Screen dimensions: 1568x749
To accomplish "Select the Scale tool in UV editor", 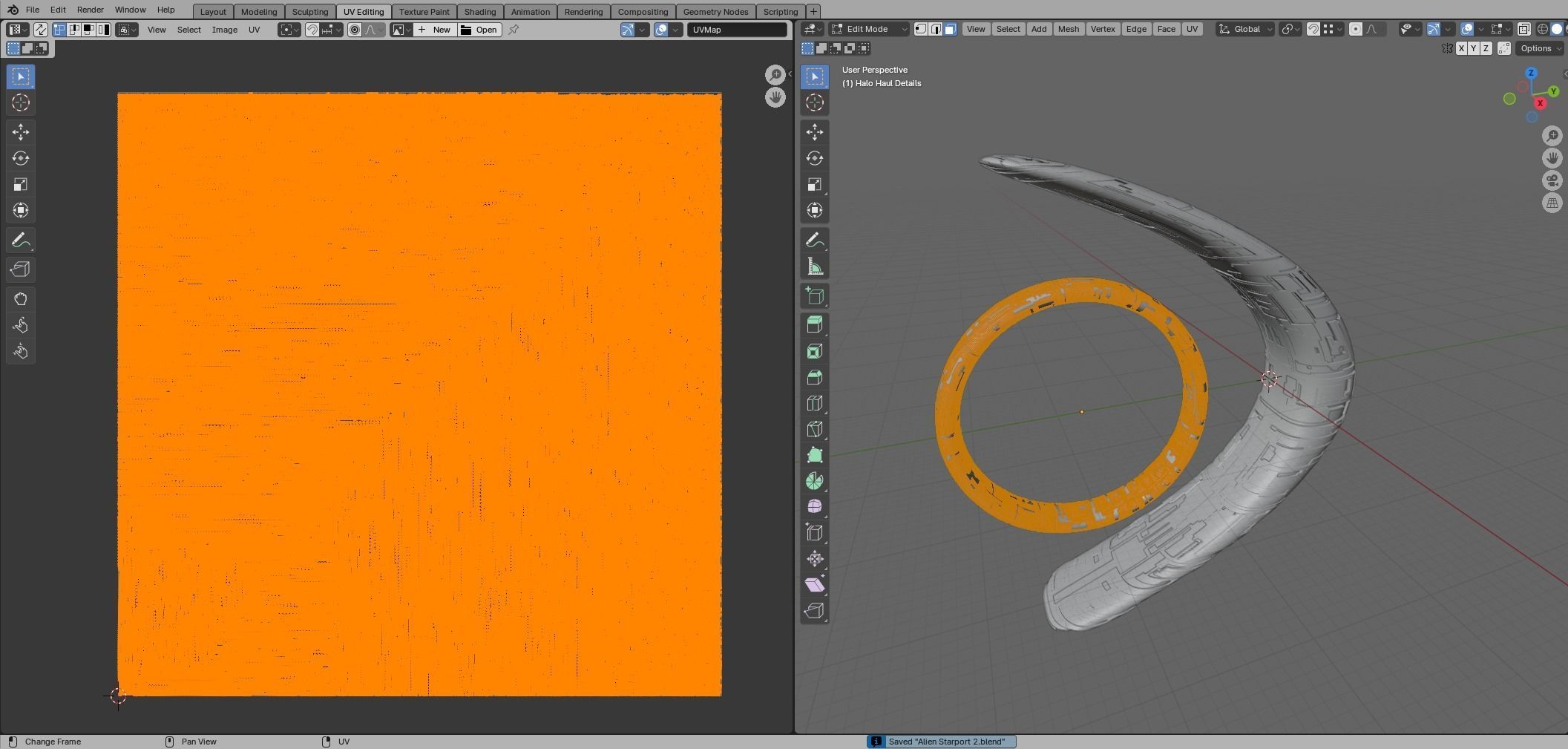I will tap(21, 184).
